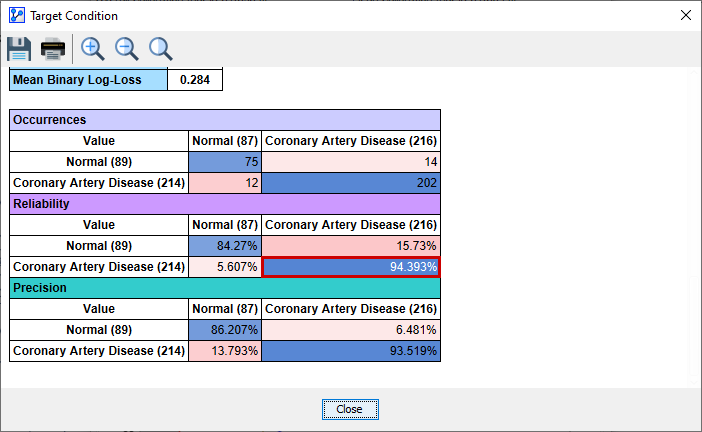702x432 pixels.
Task: Click Coronary Artery Disease (216) header in Occurrences
Action: 351,141
